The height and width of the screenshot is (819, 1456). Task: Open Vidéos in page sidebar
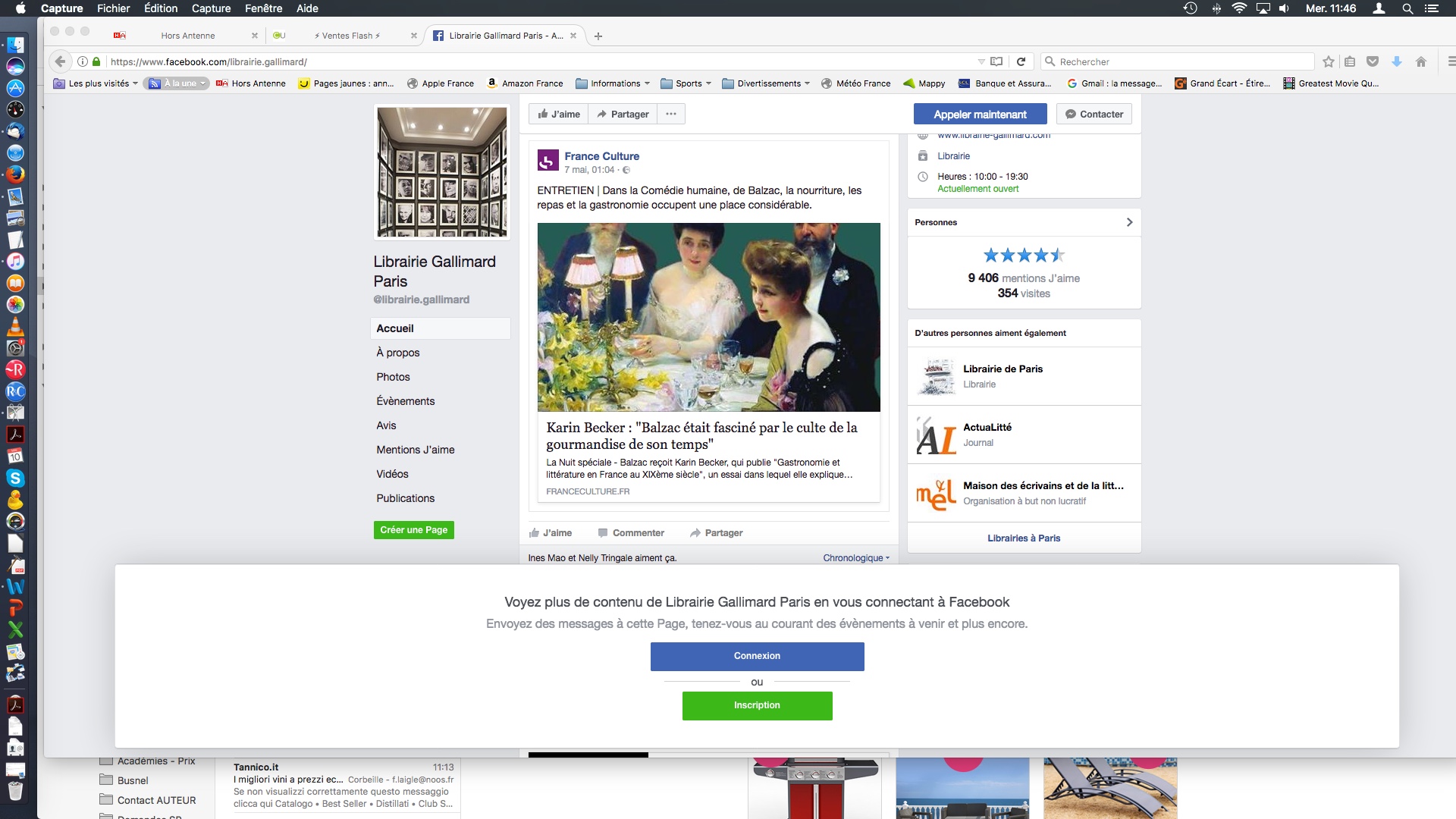tap(392, 474)
